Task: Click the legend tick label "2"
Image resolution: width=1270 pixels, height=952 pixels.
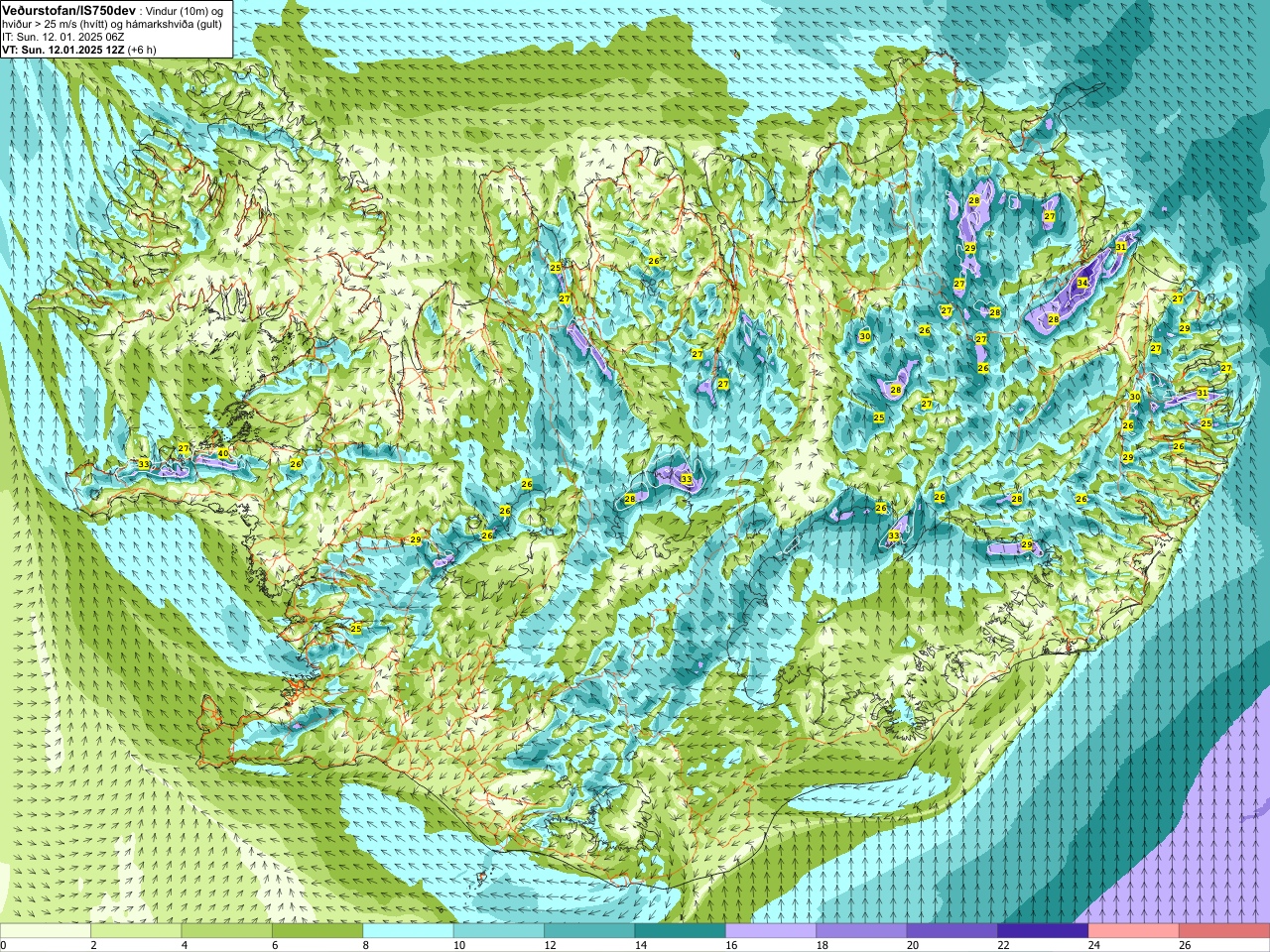Action: click(x=93, y=945)
